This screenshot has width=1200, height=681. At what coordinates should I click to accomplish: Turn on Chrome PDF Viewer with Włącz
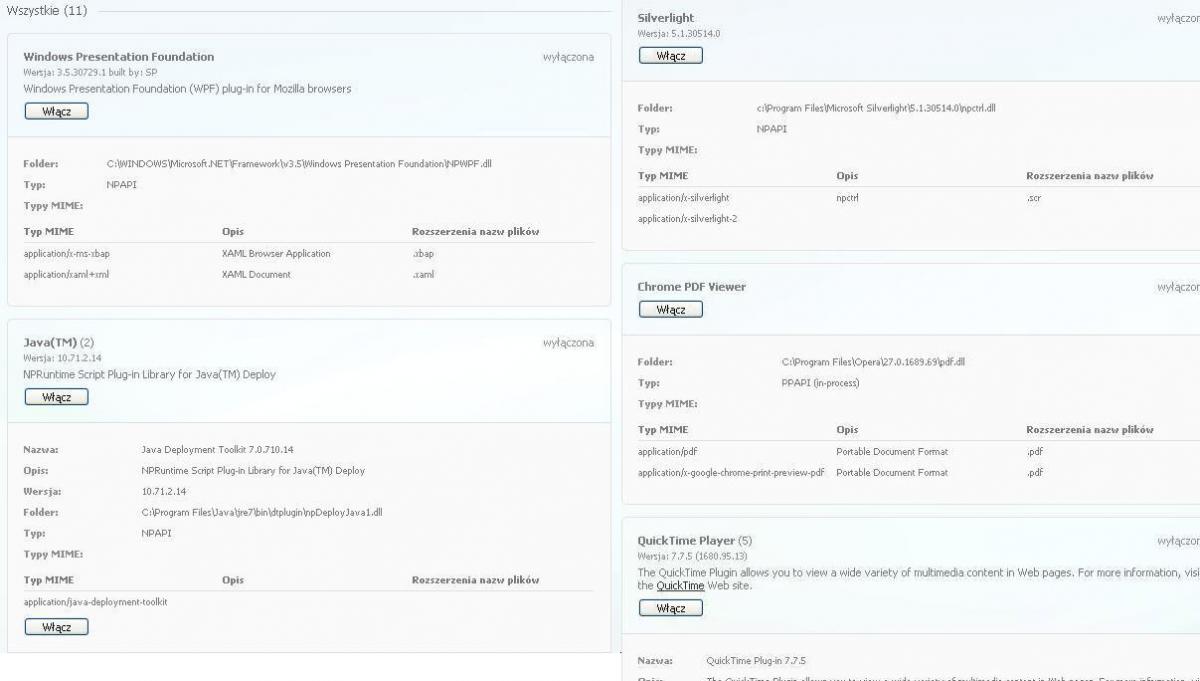tap(671, 309)
